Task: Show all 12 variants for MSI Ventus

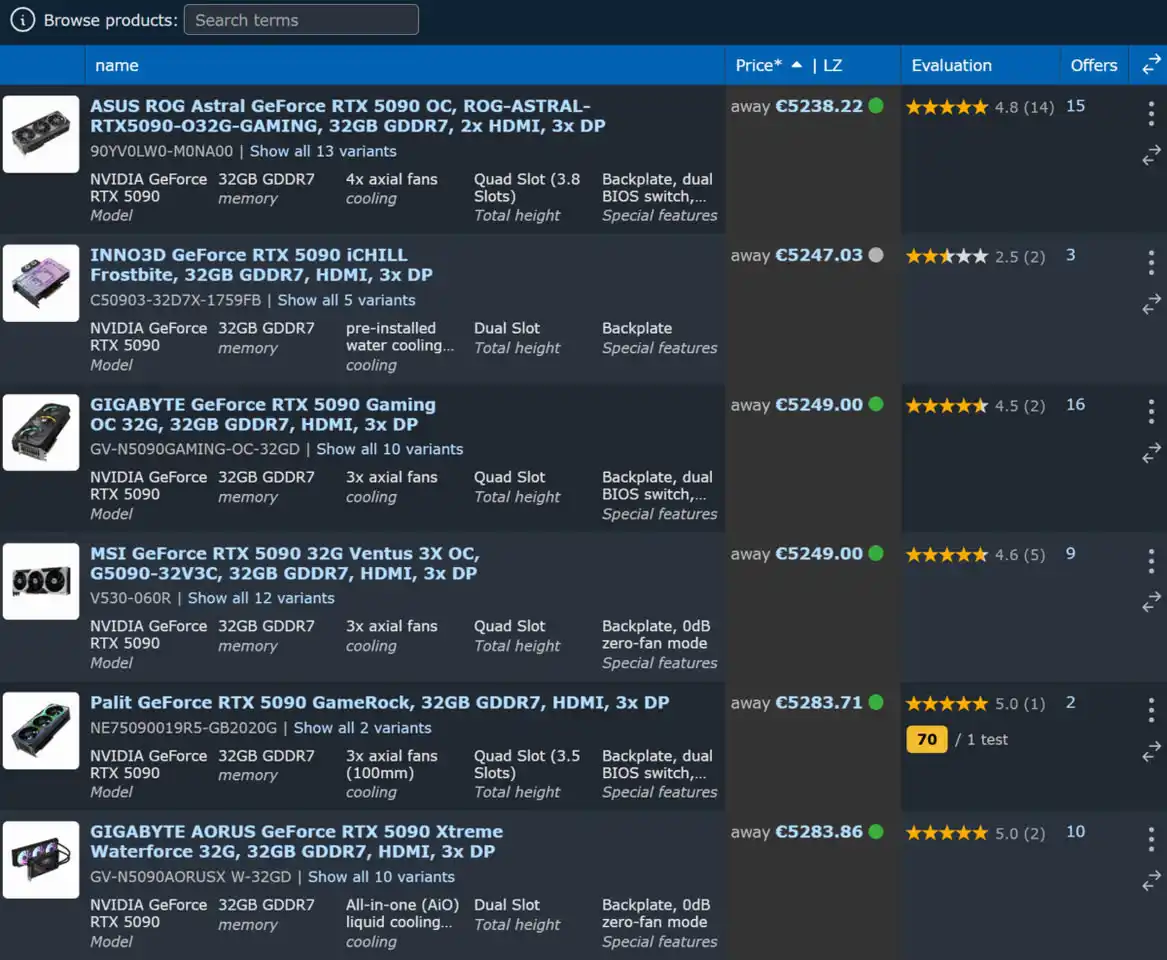Action: pos(260,598)
